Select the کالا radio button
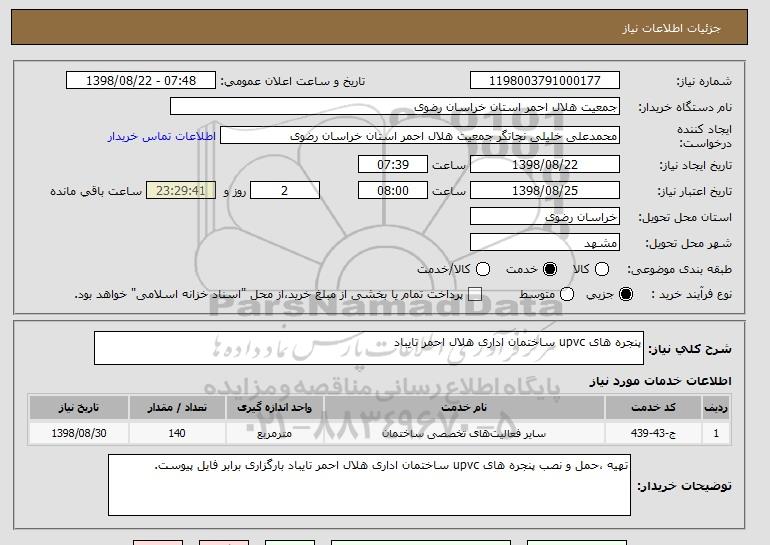 [x=602, y=269]
